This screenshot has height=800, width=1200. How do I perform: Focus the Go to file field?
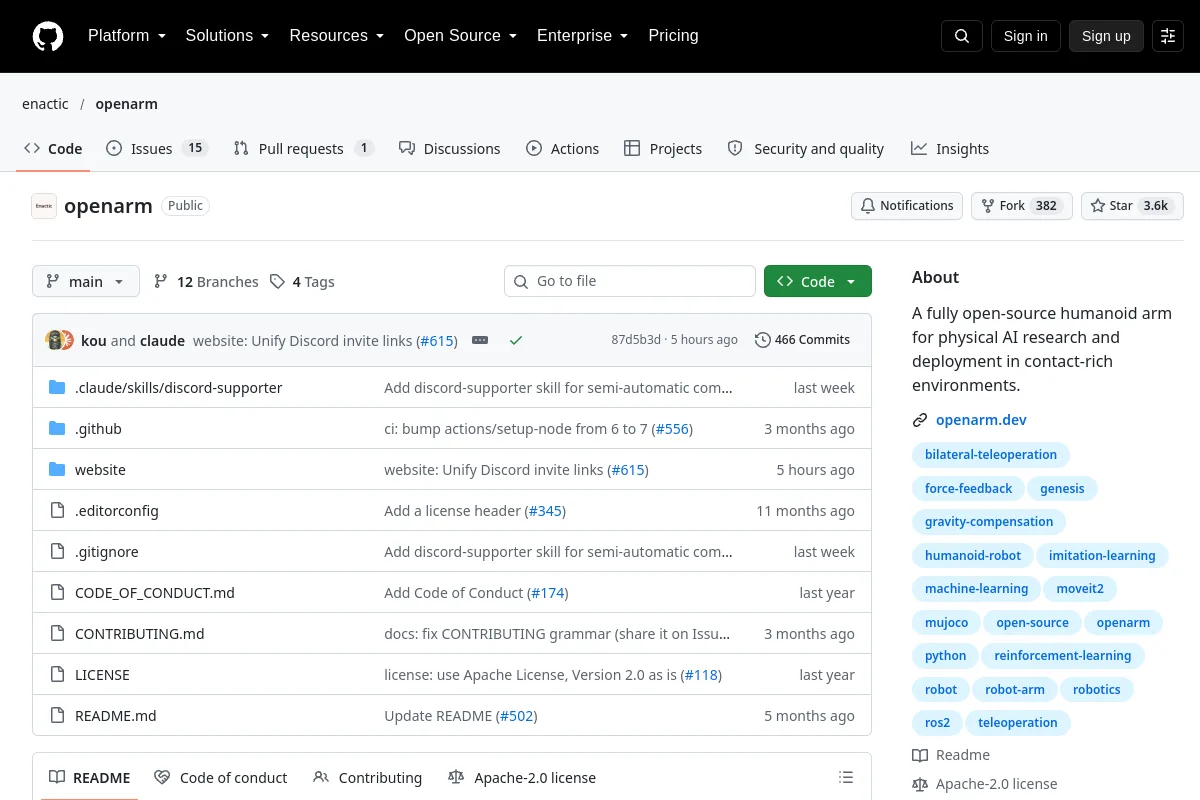[630, 281]
